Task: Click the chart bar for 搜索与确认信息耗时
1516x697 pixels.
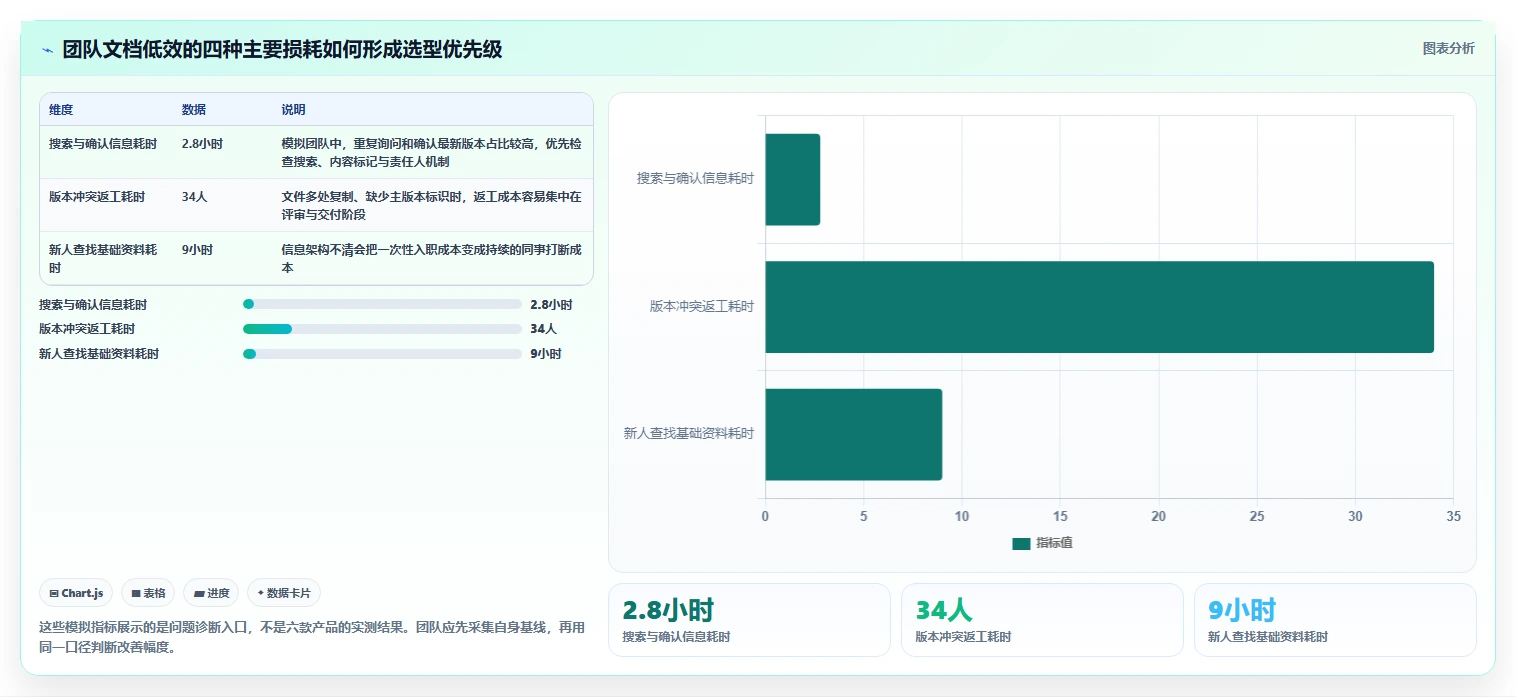Action: (792, 179)
